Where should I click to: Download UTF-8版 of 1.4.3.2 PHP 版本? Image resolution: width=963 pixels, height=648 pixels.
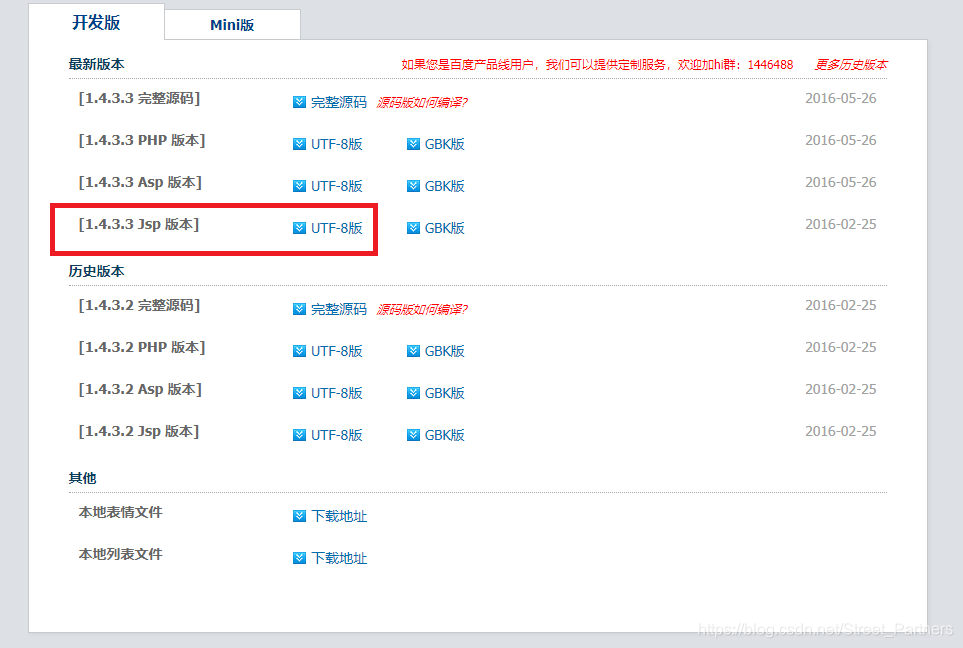[x=337, y=351]
